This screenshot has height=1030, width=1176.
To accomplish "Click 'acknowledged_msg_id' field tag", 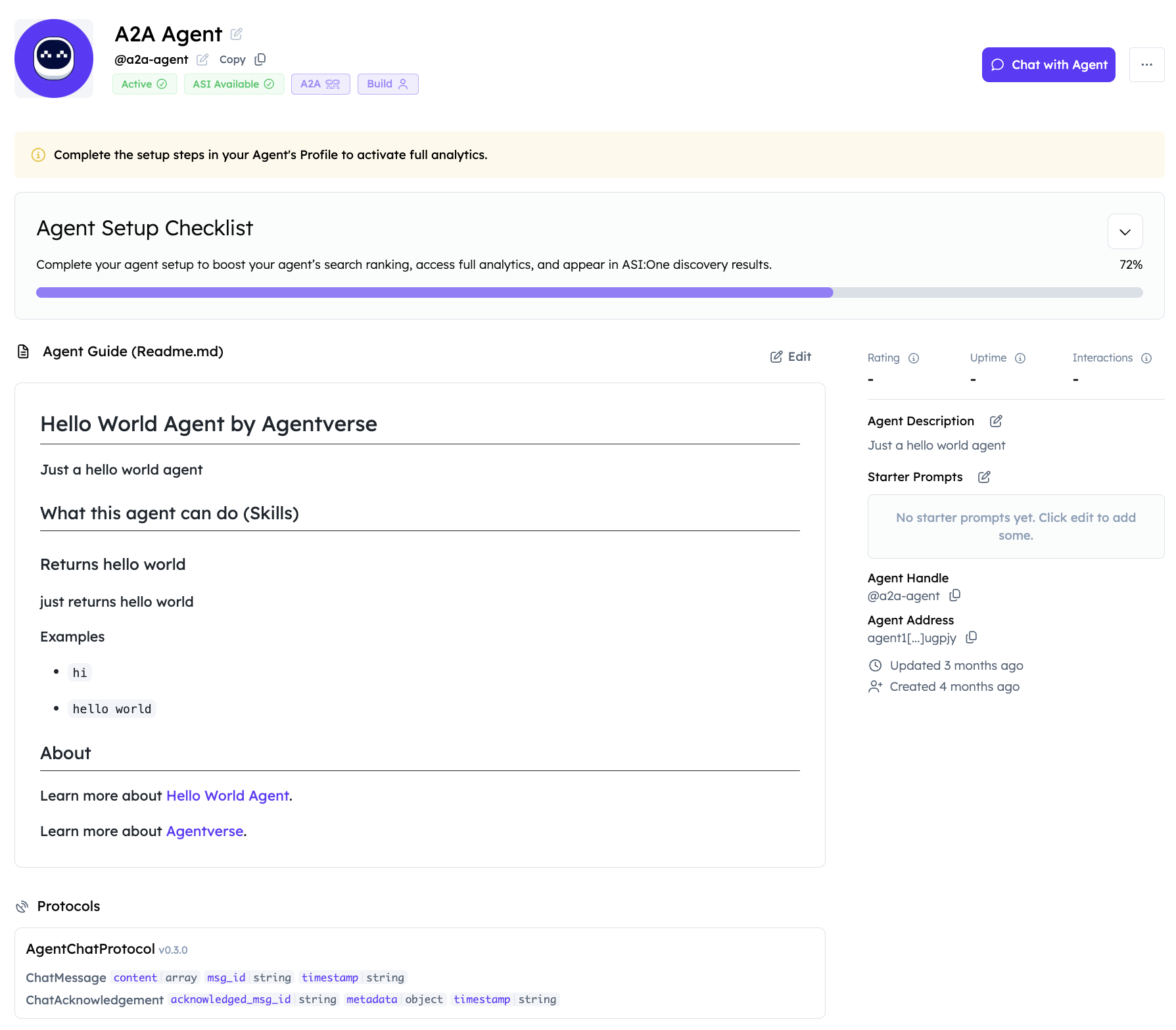I will point(231,999).
